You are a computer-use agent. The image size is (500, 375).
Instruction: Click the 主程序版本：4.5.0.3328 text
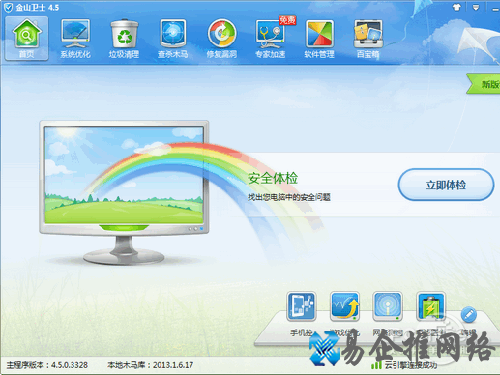47,365
